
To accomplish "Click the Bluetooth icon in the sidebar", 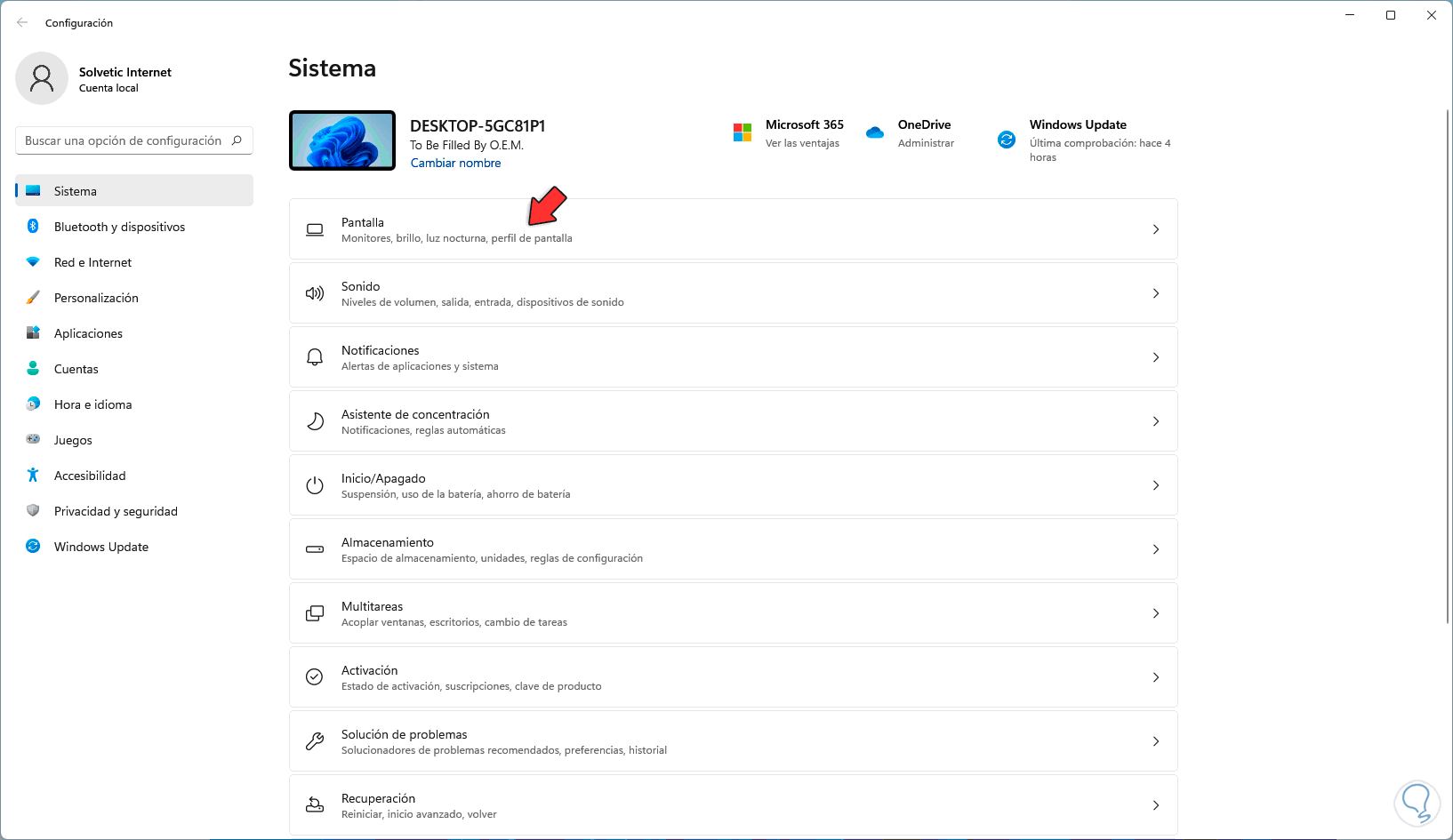I will [33, 227].
